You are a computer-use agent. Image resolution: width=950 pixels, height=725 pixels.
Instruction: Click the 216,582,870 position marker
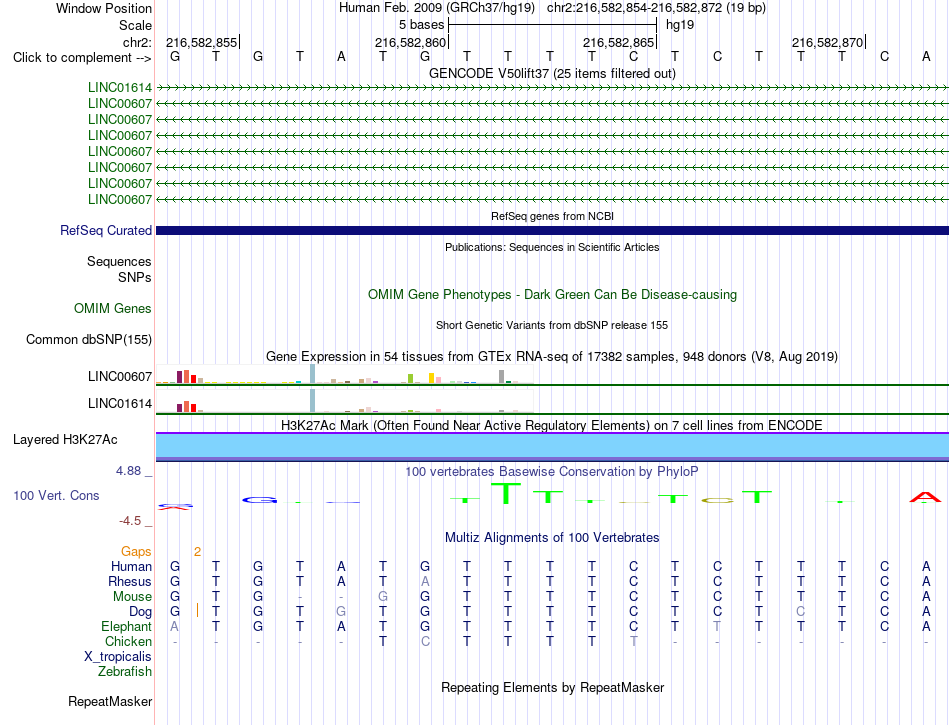click(828, 42)
